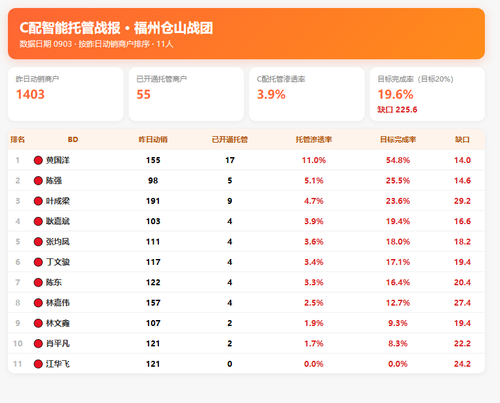The image size is (500, 403).
Task: Click the name 江华飞 in rank 11 row
Action: coord(58,364)
